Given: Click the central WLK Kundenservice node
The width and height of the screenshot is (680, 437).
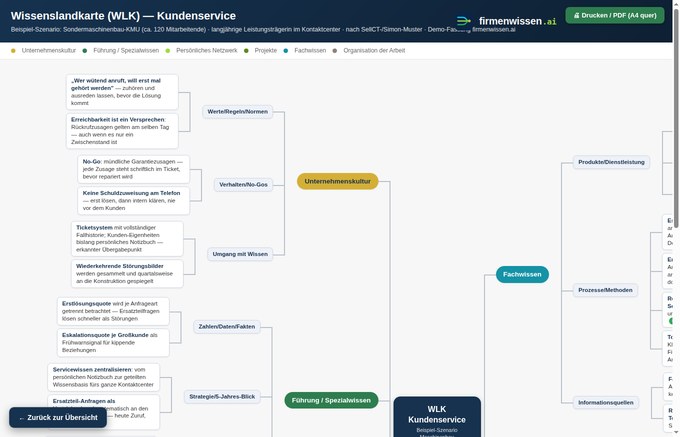Looking at the screenshot, I should (437, 417).
